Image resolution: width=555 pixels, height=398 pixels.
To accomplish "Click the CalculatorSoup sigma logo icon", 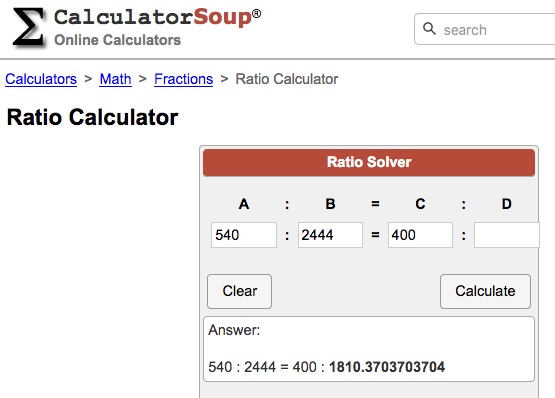I will click(28, 27).
